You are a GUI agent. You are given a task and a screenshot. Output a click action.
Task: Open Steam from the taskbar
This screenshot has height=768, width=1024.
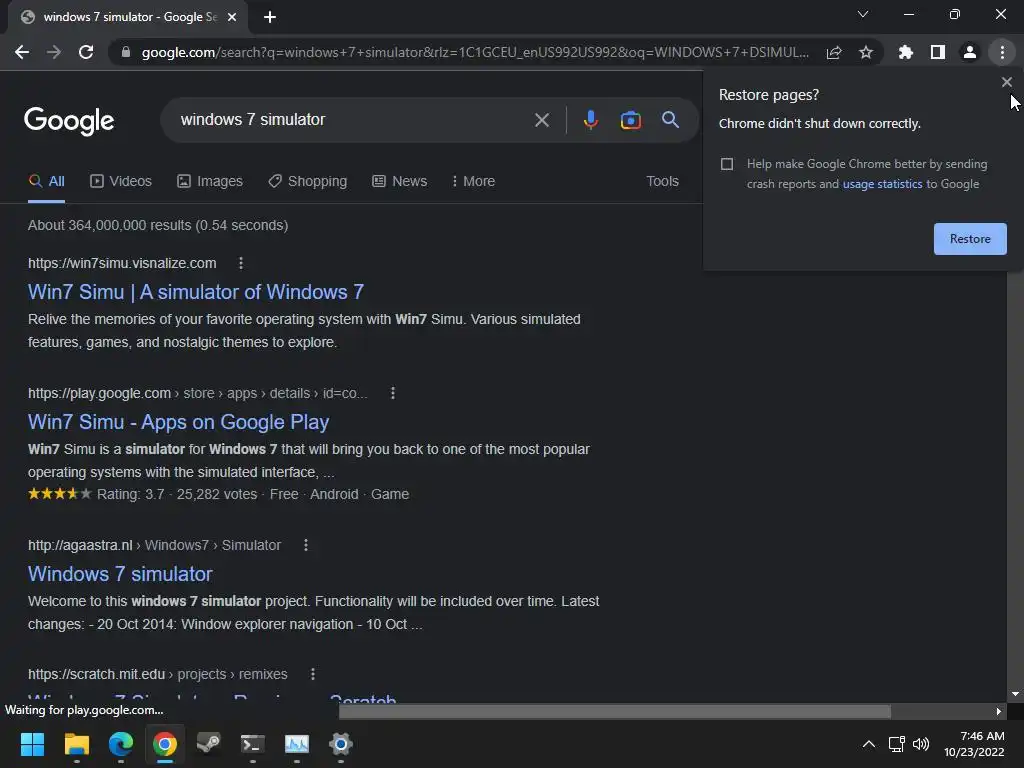click(208, 744)
